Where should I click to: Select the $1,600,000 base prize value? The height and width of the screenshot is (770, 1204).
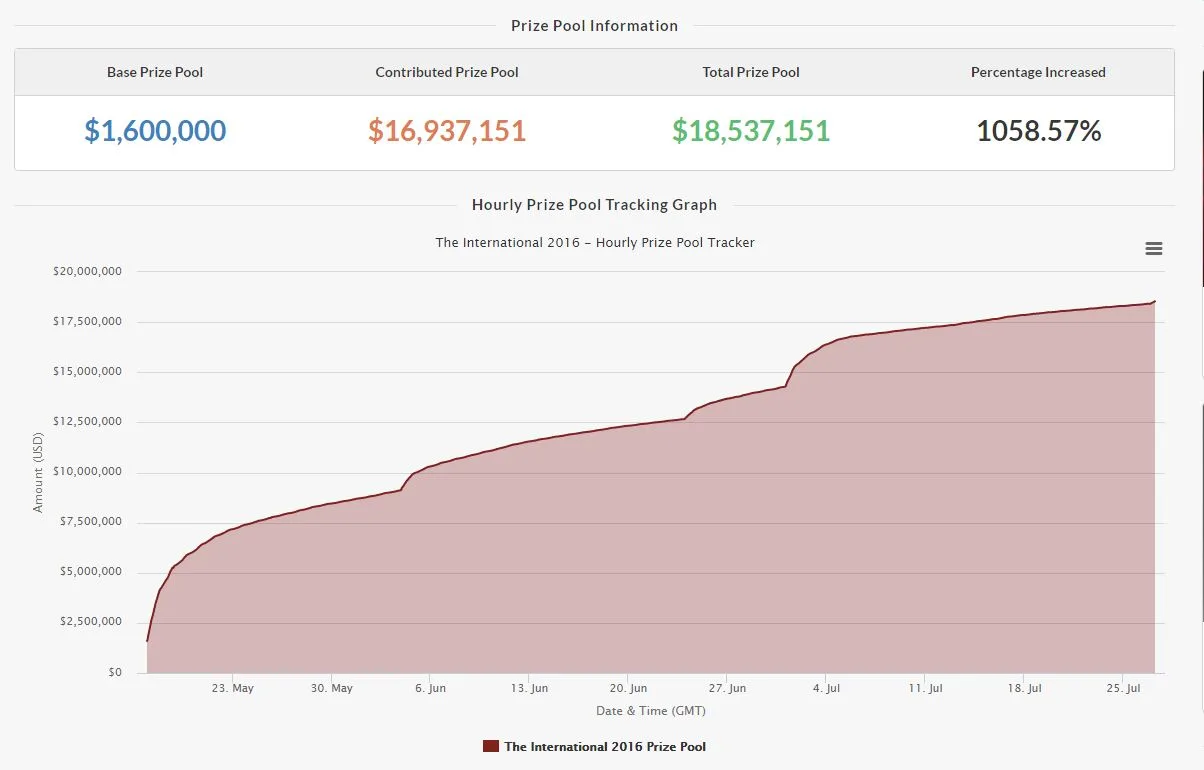point(155,131)
